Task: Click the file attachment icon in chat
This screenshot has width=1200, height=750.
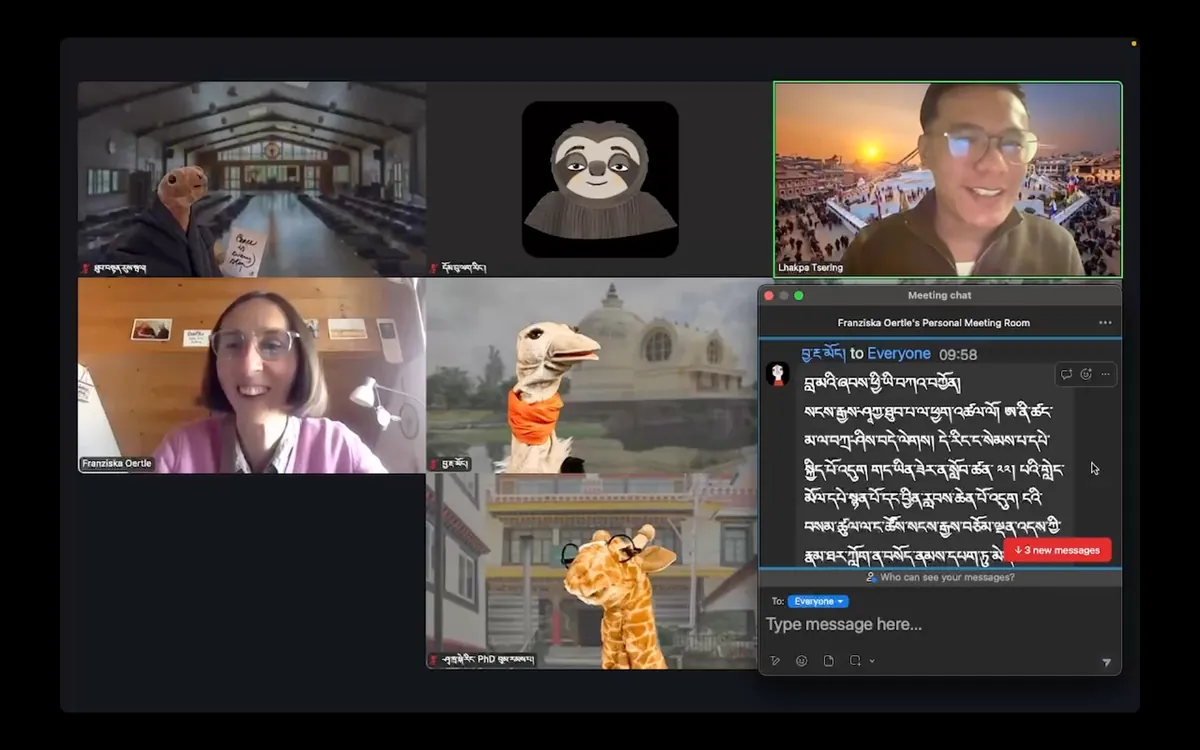Action: 828,661
